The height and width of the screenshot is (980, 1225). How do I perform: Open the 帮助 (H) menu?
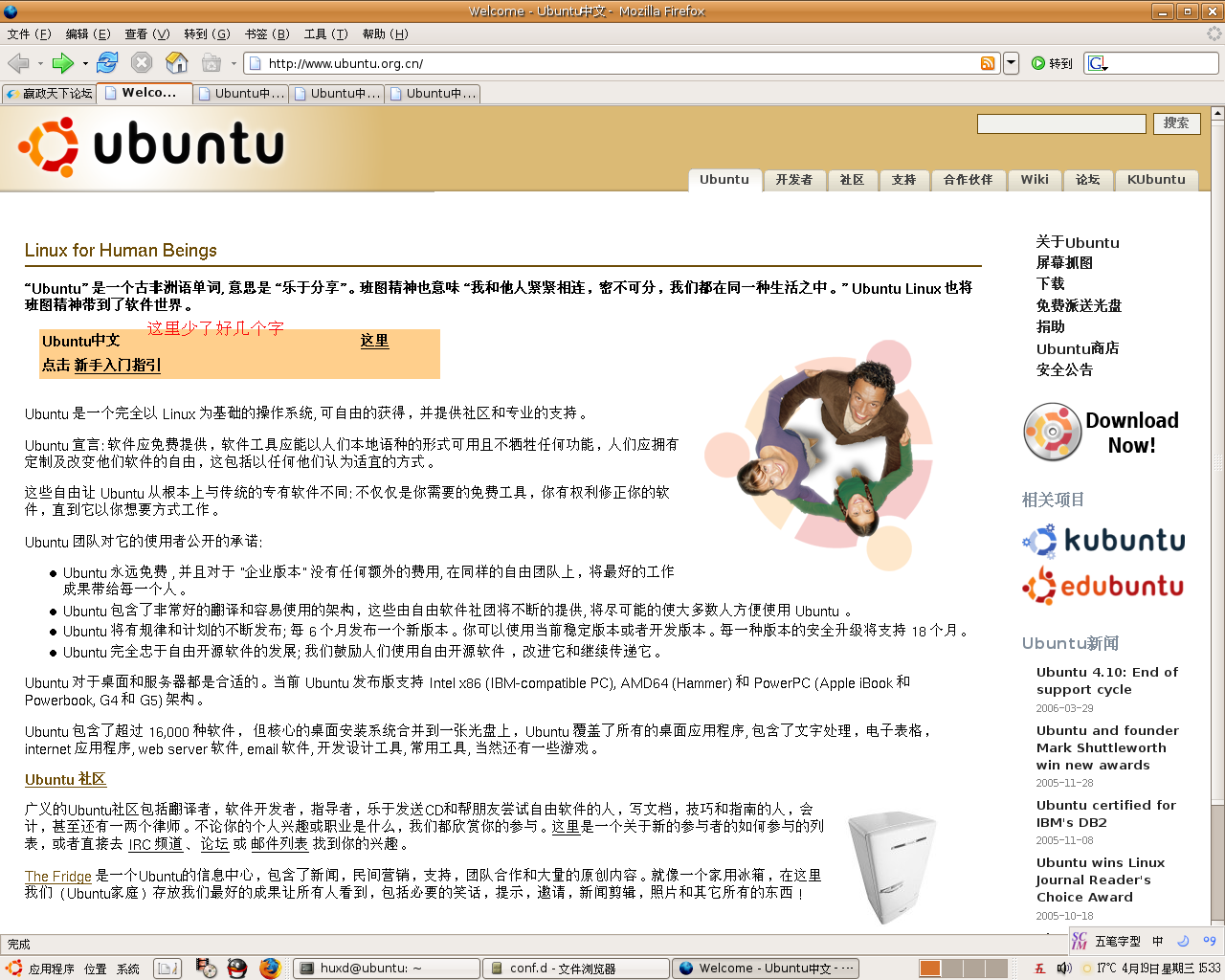pos(386,34)
